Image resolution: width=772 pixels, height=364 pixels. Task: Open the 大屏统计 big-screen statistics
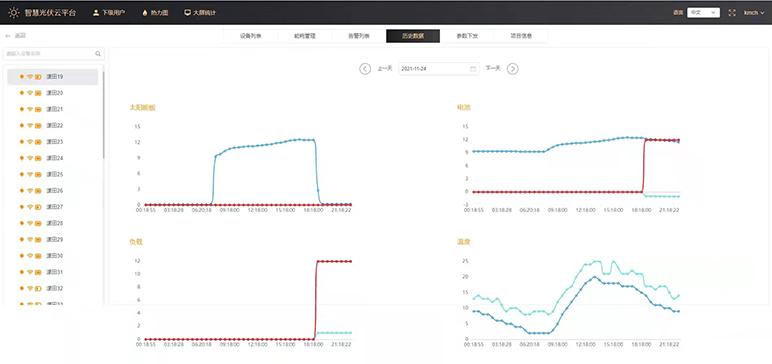tap(199, 12)
